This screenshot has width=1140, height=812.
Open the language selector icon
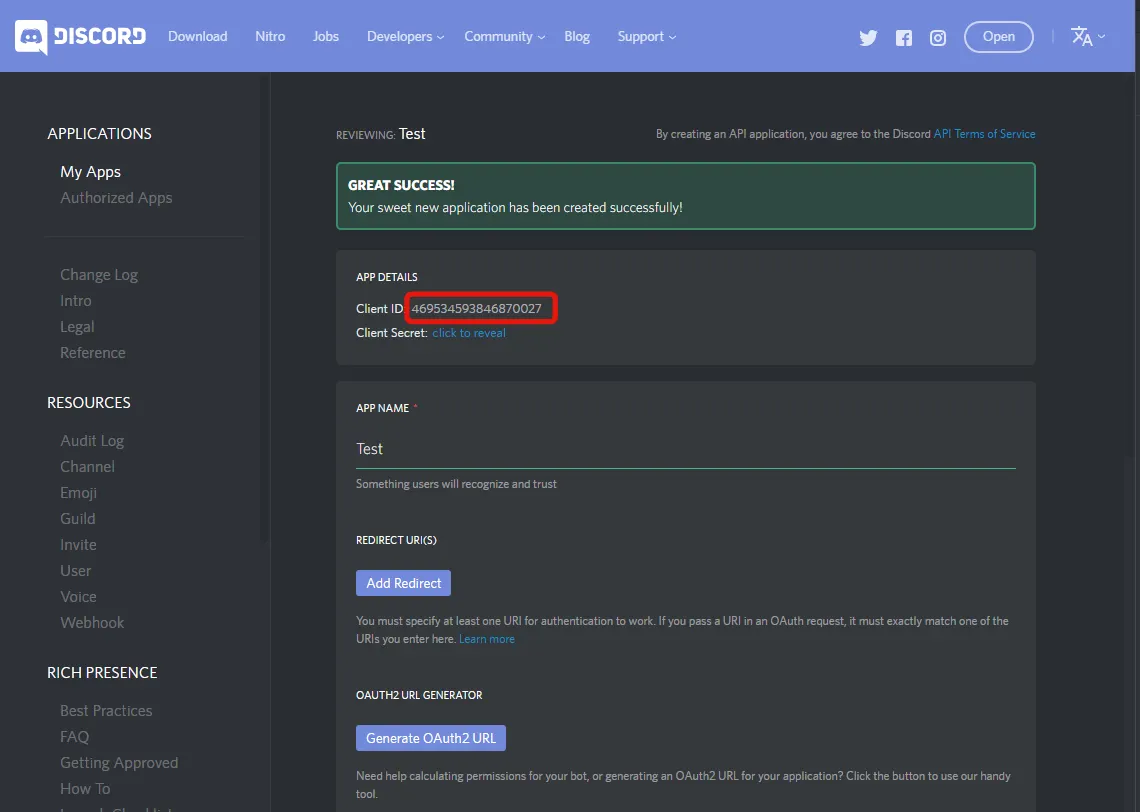point(1088,36)
